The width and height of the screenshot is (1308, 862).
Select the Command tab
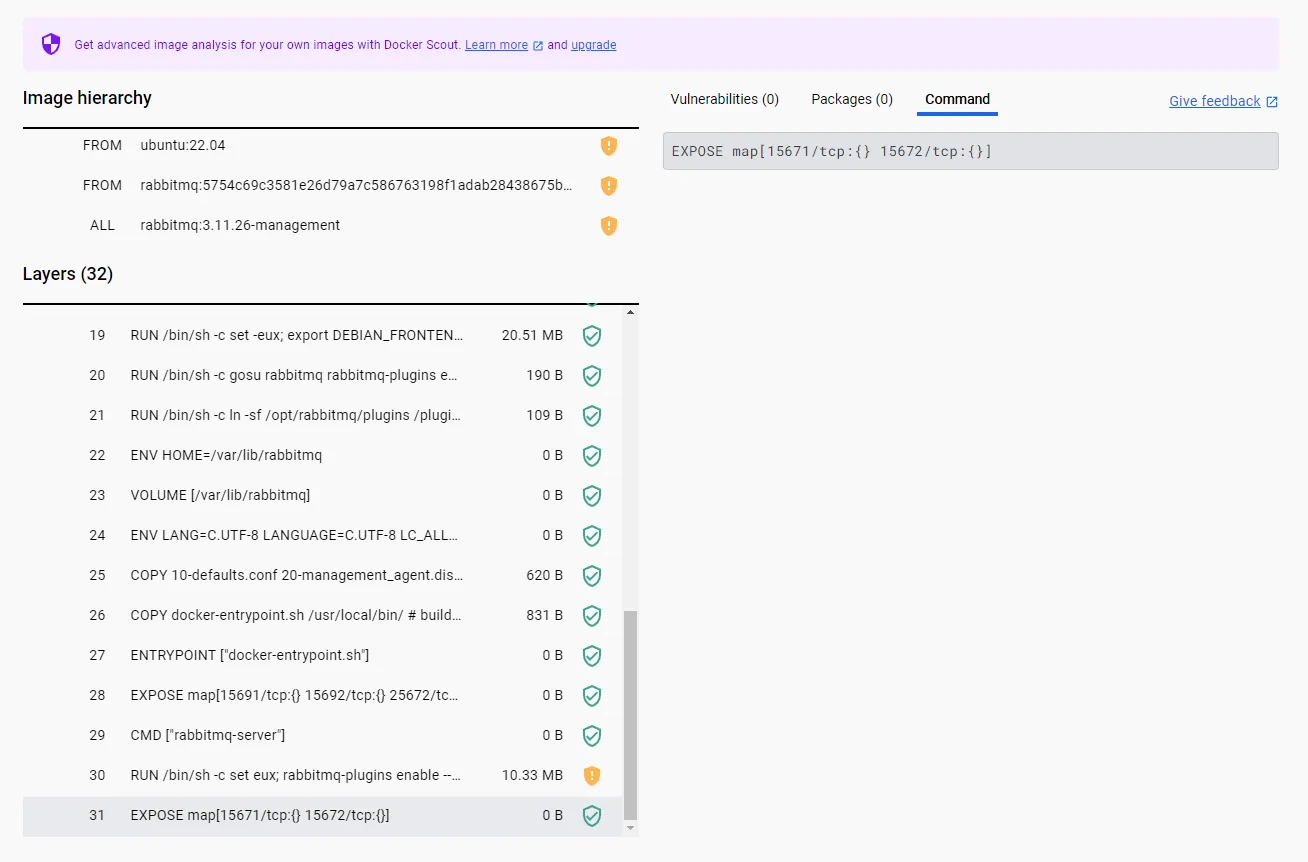click(956, 99)
